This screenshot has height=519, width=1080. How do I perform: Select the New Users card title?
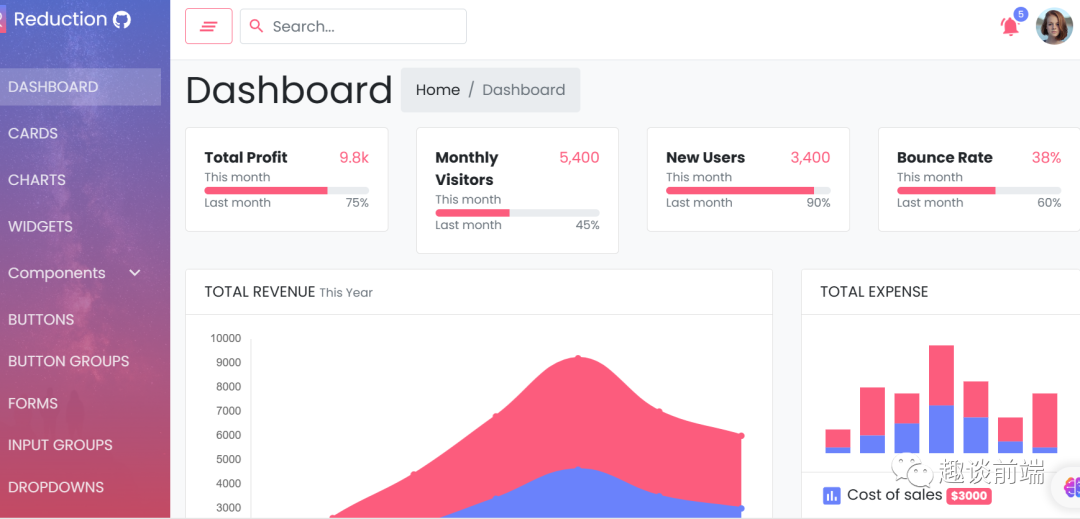pyautogui.click(x=705, y=158)
